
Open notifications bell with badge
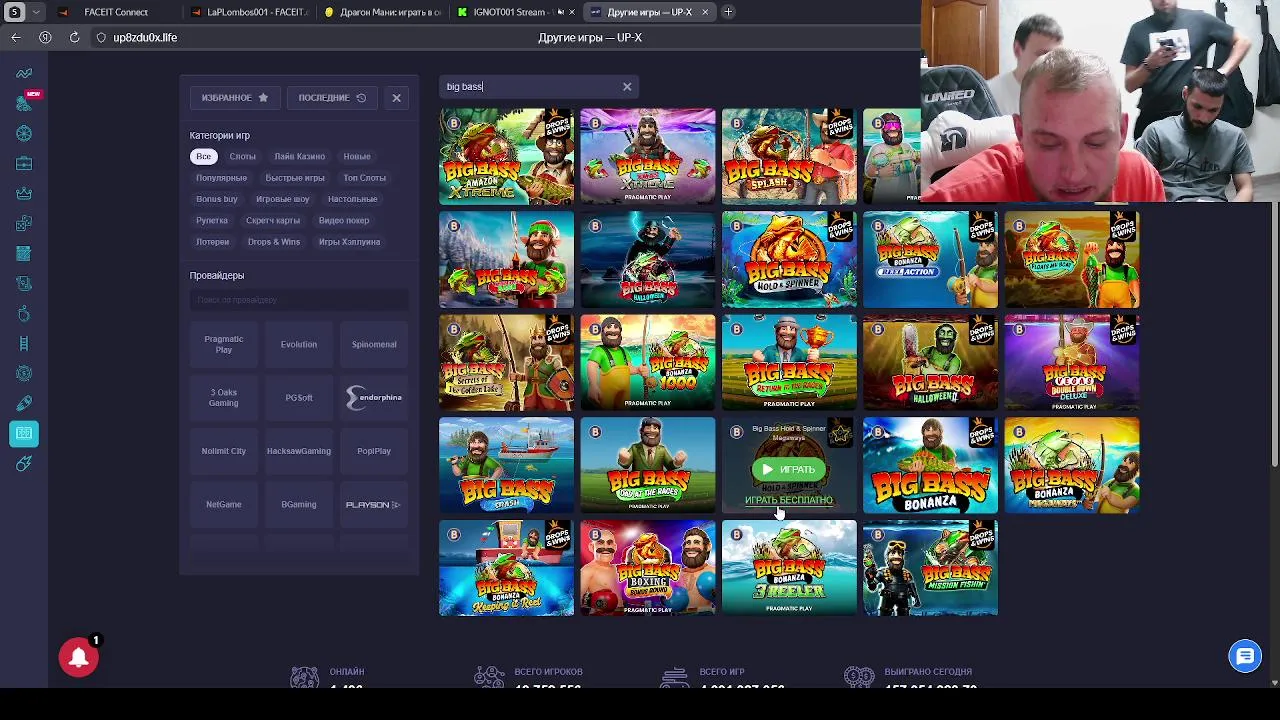[79, 657]
